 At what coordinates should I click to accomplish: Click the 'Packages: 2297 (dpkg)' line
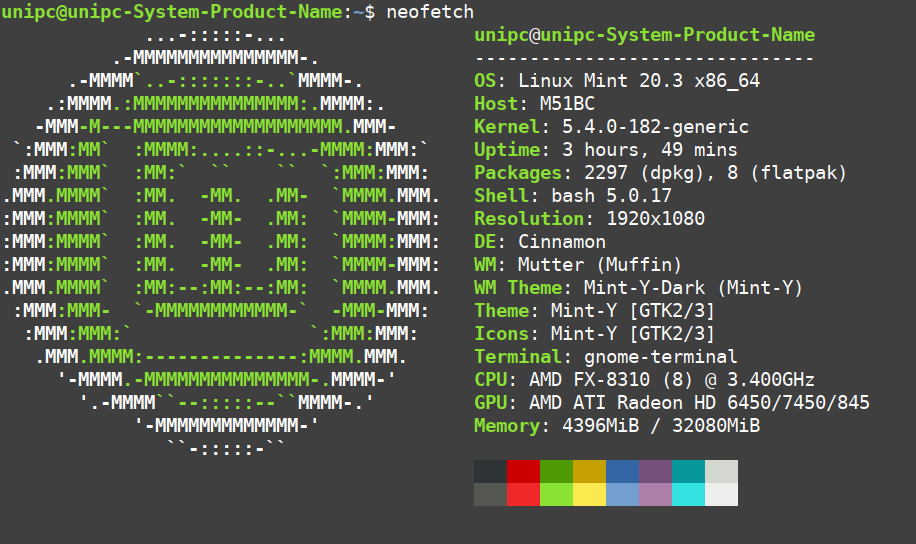(660, 173)
